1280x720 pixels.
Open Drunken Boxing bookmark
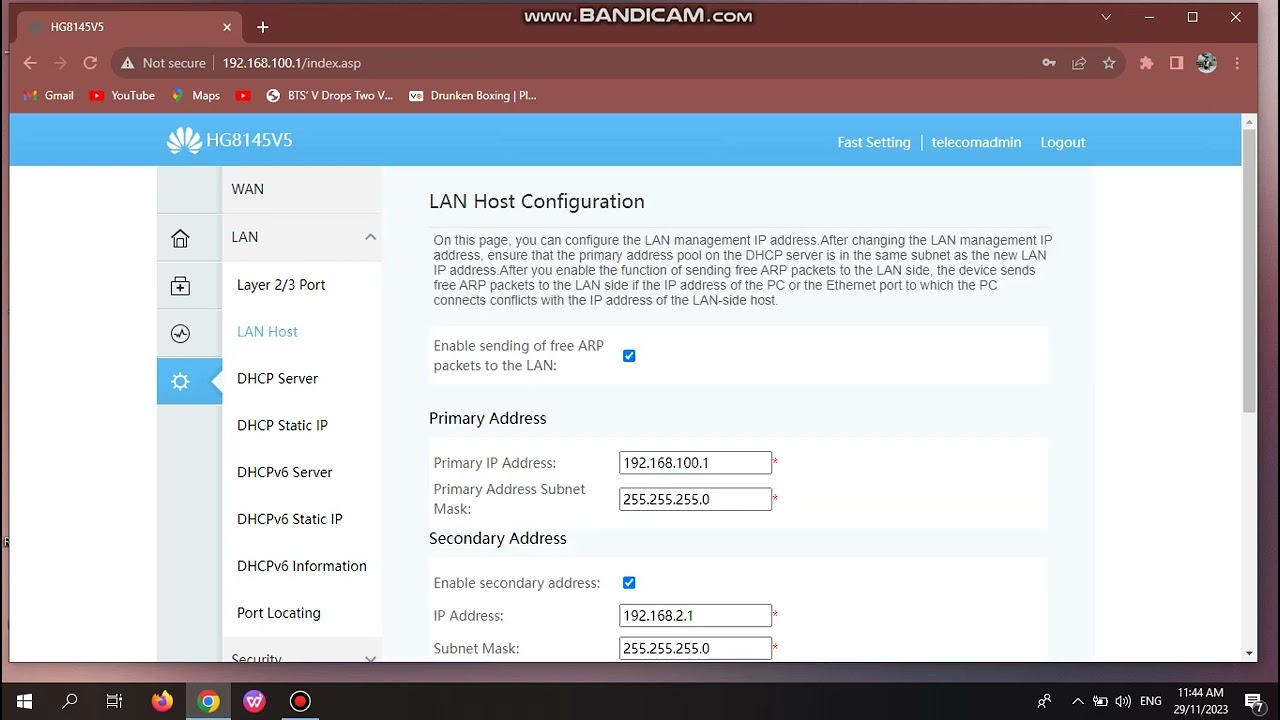click(473, 96)
